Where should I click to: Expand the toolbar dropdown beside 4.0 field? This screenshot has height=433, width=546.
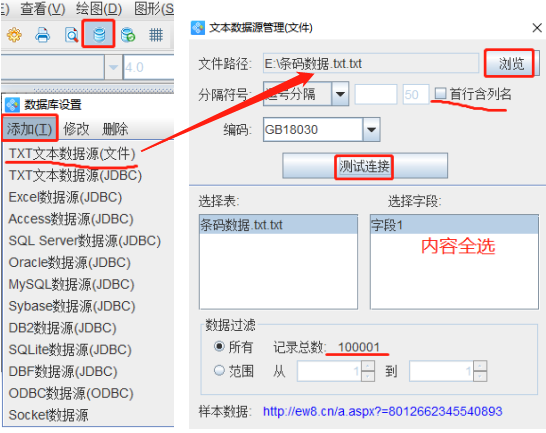pyautogui.click(x=113, y=67)
